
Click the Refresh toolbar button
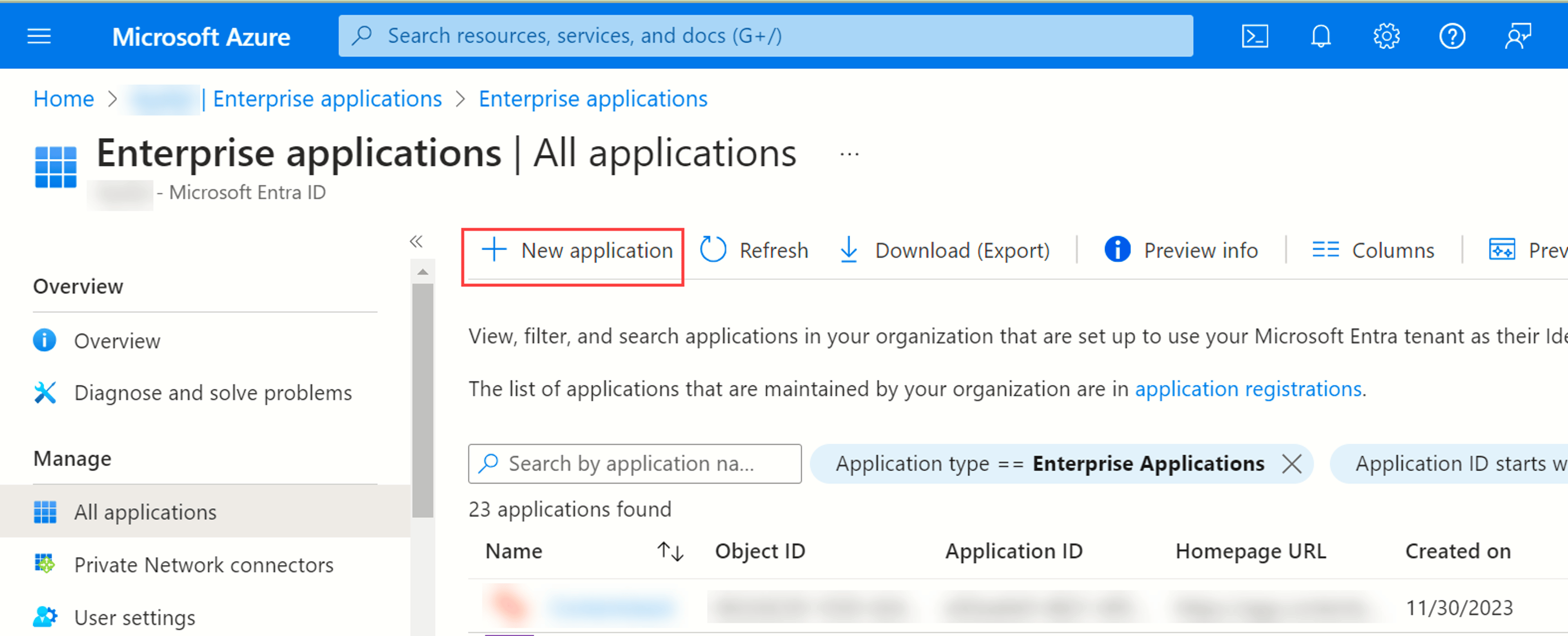pyautogui.click(x=754, y=250)
